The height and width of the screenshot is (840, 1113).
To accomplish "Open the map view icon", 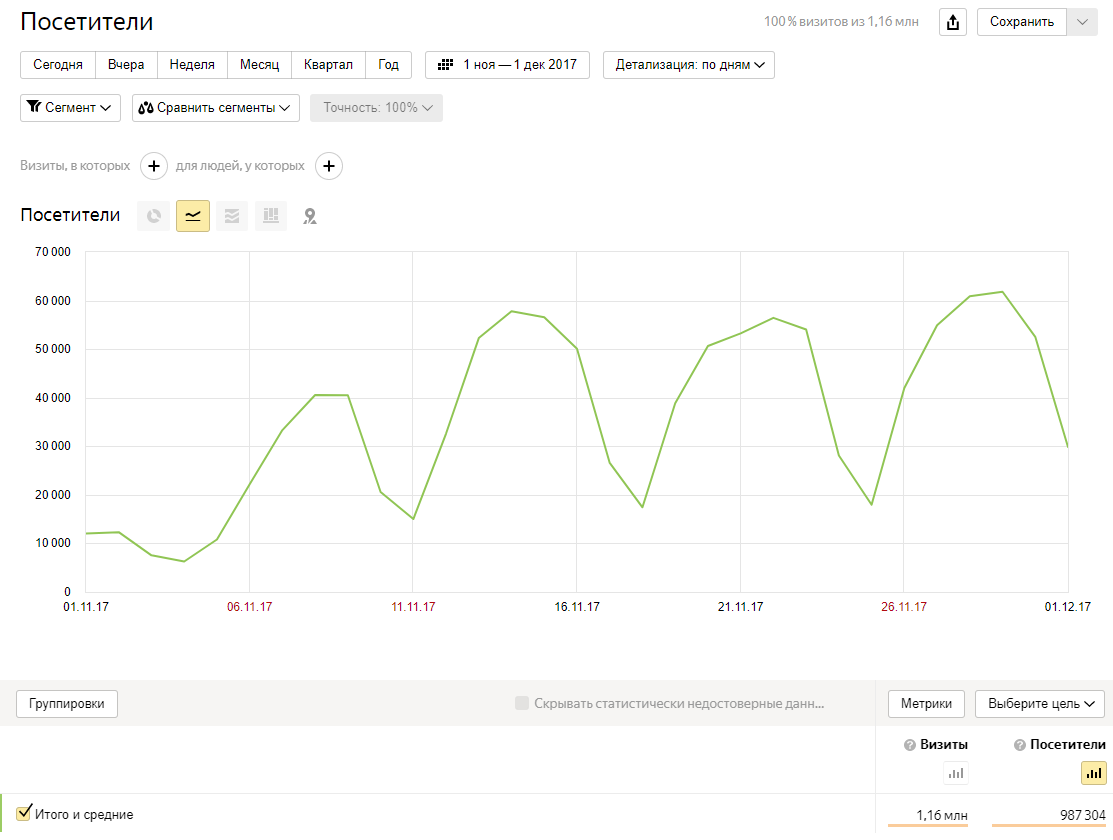I will tap(310, 216).
